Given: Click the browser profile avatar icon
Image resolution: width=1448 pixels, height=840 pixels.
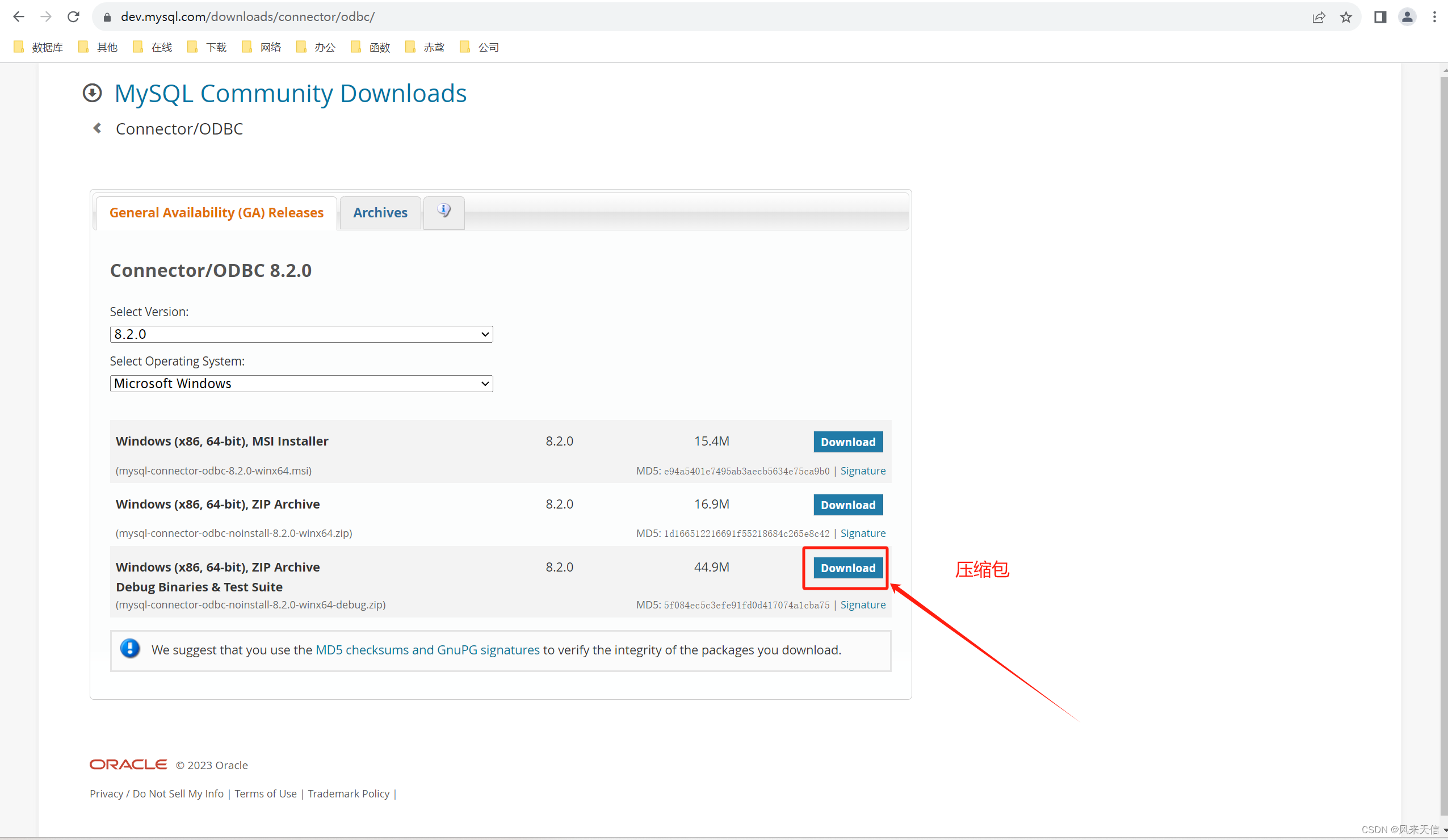Looking at the screenshot, I should pos(1407,16).
